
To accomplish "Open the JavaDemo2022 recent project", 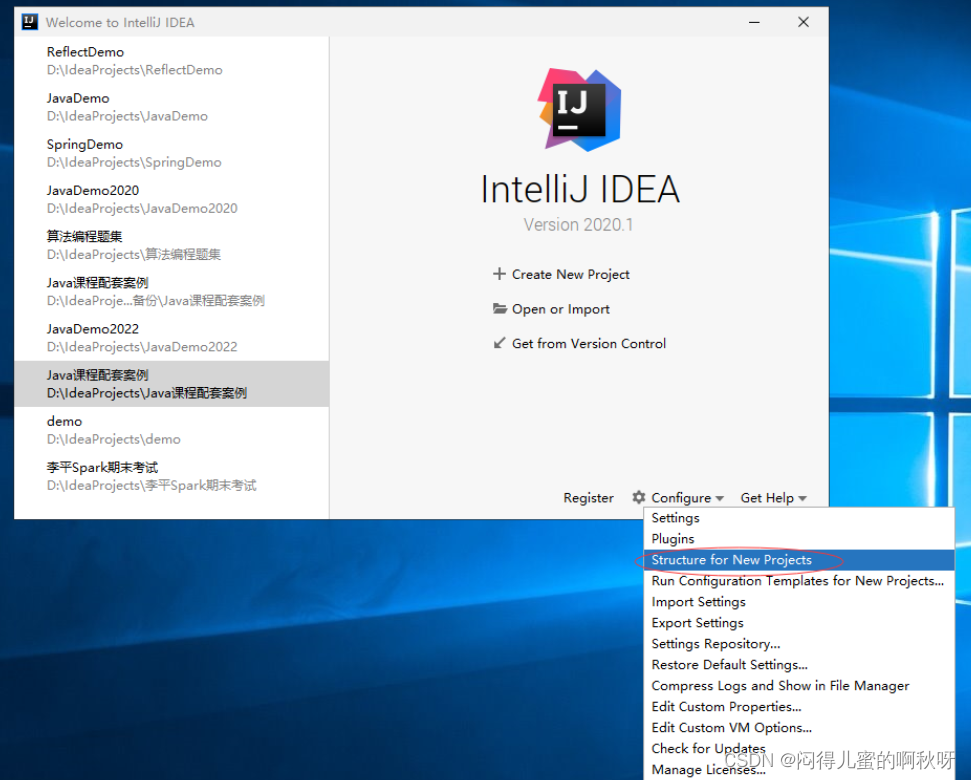I will point(172,337).
